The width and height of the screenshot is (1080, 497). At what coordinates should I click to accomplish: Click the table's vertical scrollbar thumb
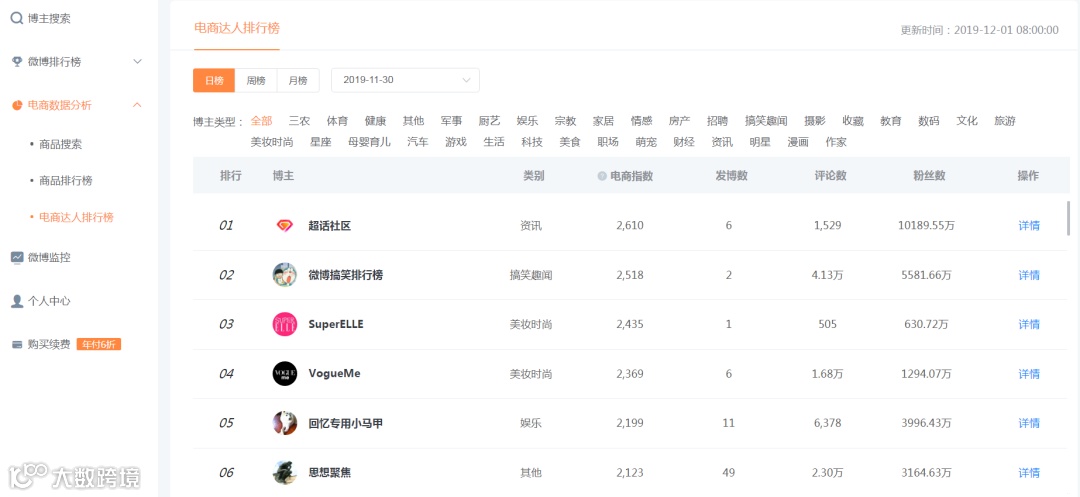point(1068,218)
